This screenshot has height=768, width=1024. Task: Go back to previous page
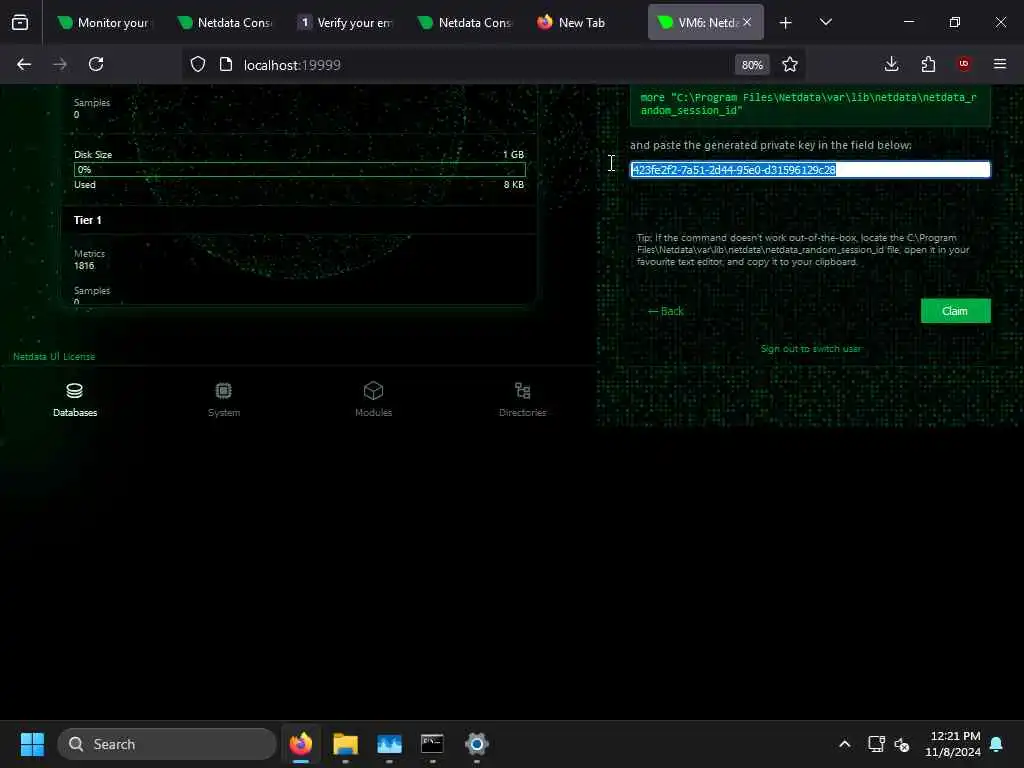(24, 65)
